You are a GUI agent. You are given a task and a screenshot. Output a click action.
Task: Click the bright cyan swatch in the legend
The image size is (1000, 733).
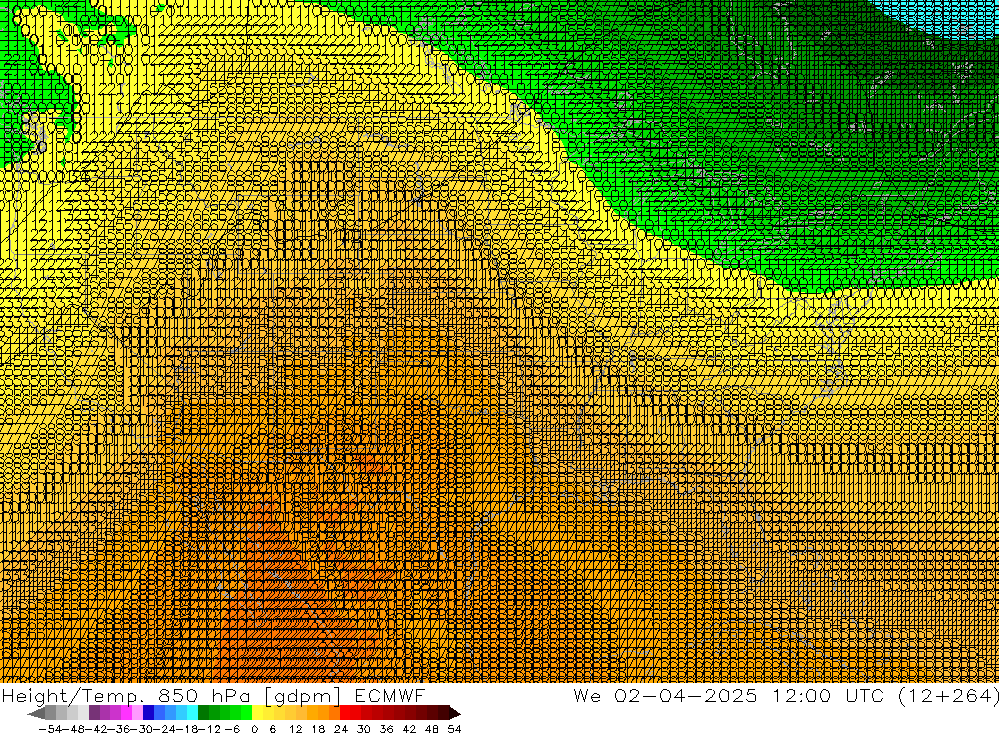click(x=192, y=713)
